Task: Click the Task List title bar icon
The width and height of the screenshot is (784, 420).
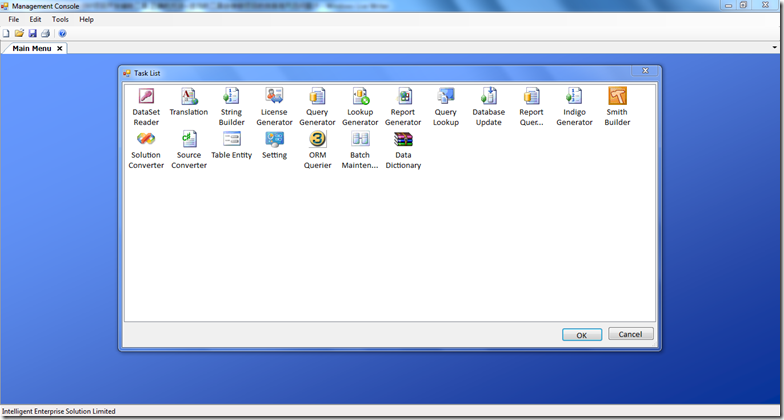Action: (127, 73)
